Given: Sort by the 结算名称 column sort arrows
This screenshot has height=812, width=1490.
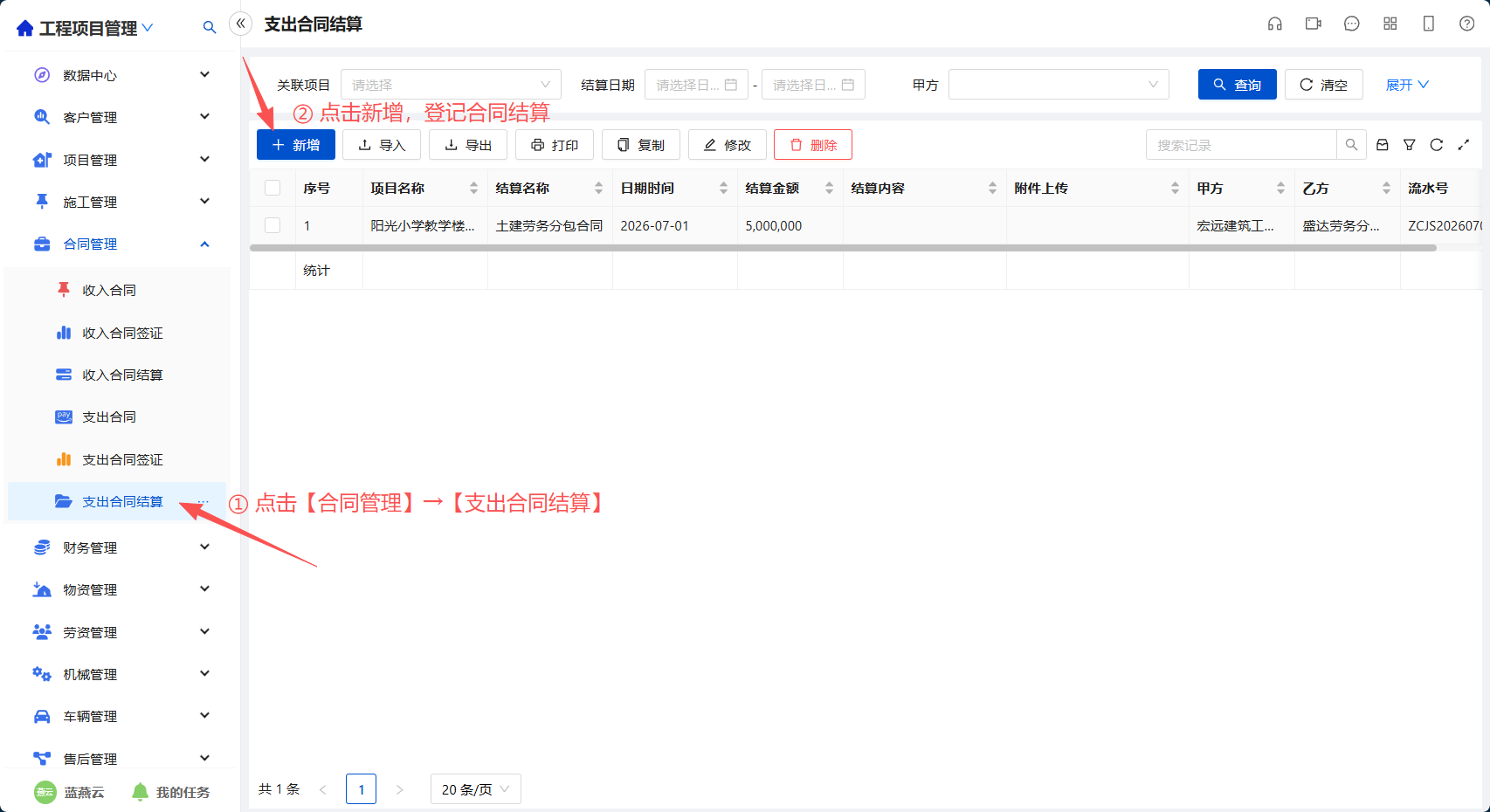Looking at the screenshot, I should 599,188.
